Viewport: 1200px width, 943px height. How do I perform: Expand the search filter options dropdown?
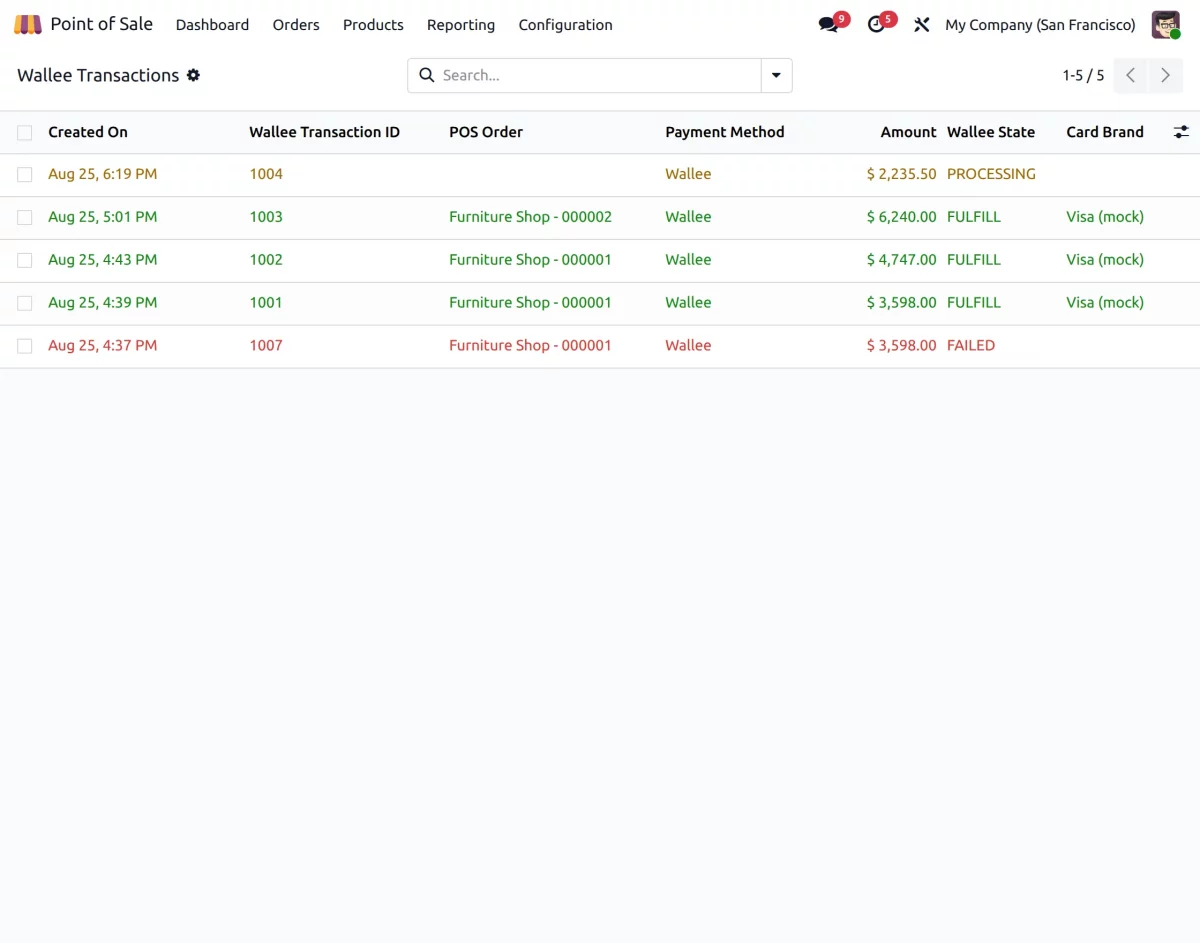[777, 75]
